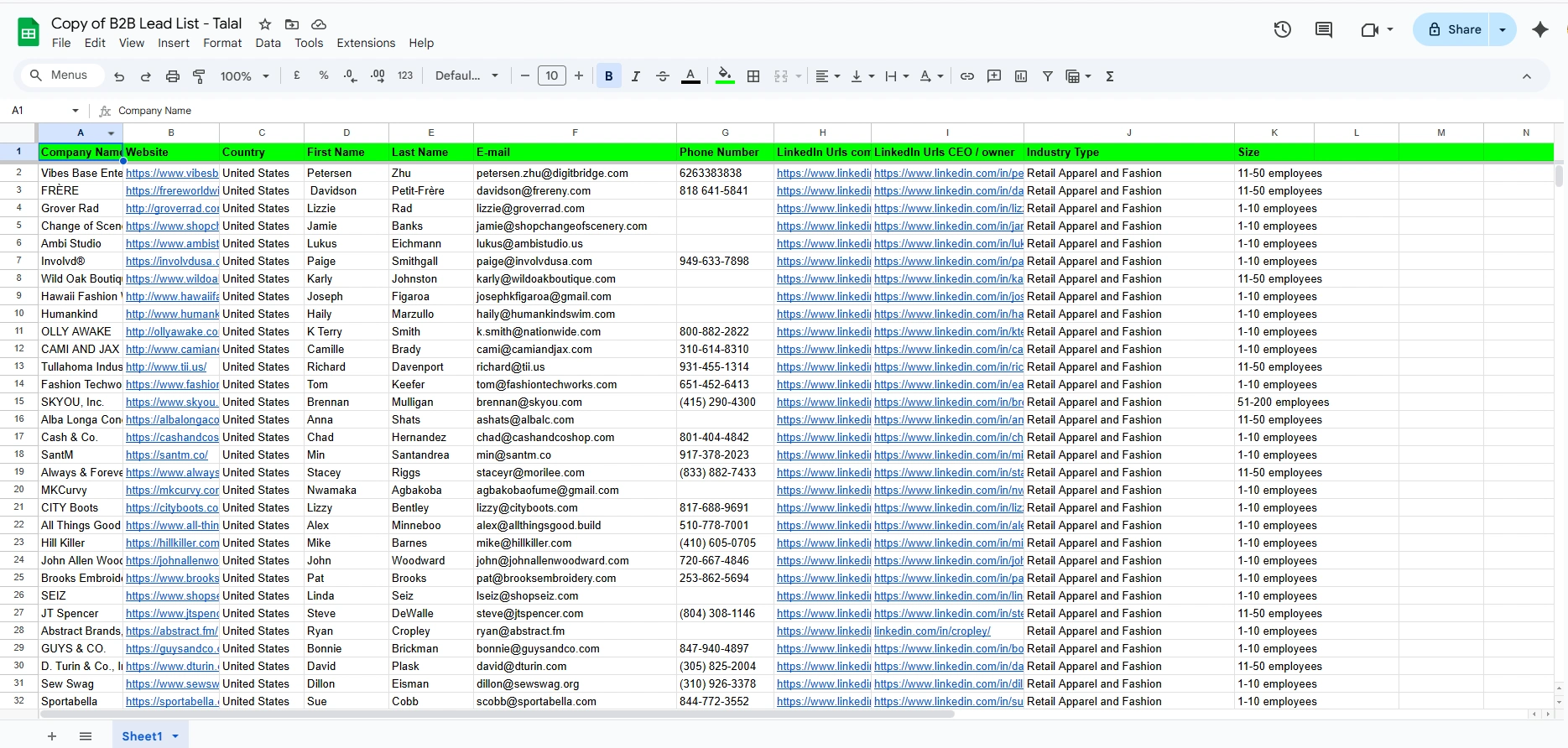Format as percent

click(324, 75)
